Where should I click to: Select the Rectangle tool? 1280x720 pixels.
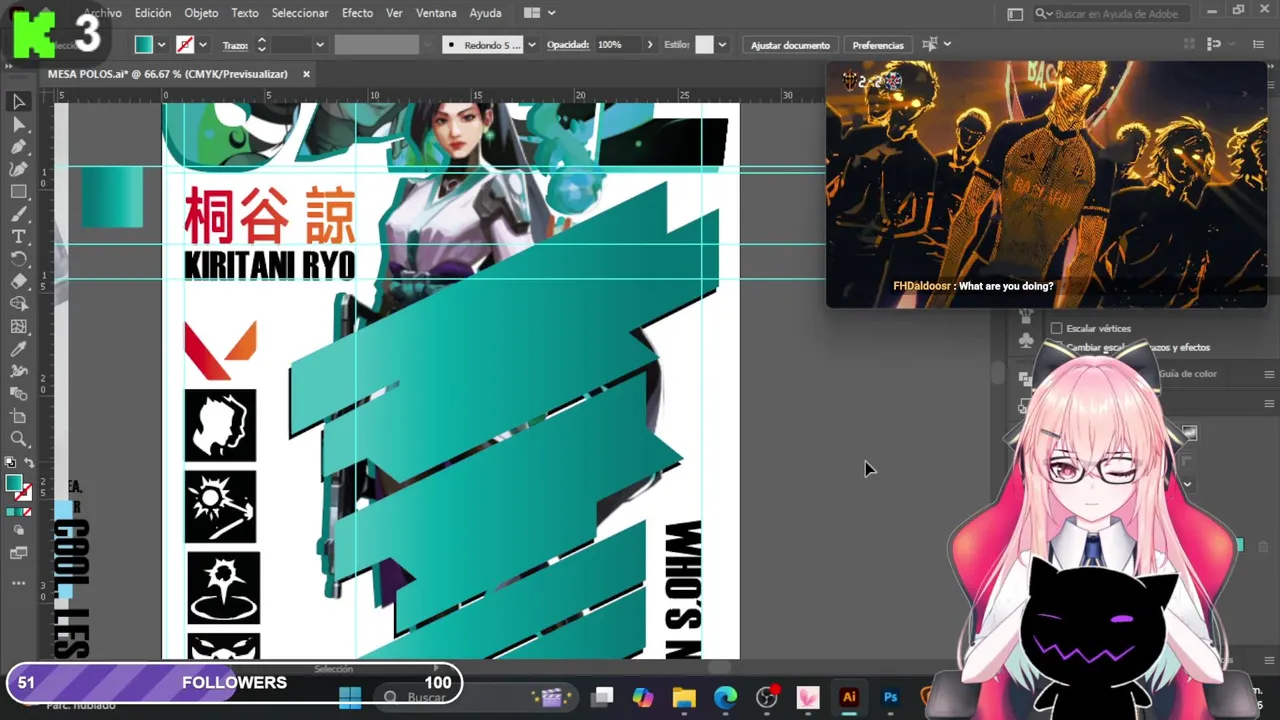(x=18, y=192)
